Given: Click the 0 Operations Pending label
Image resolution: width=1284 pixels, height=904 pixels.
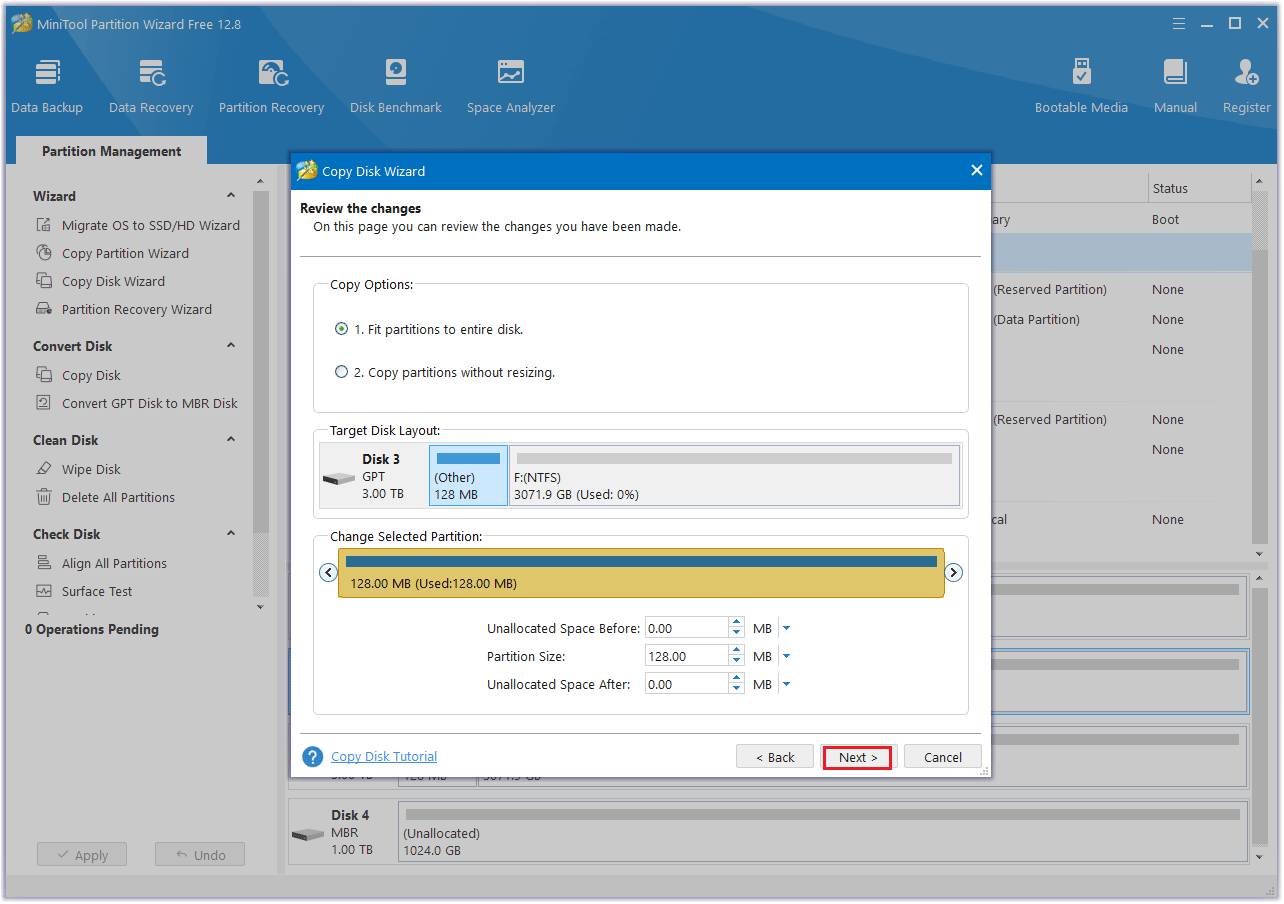Looking at the screenshot, I should click(x=92, y=629).
